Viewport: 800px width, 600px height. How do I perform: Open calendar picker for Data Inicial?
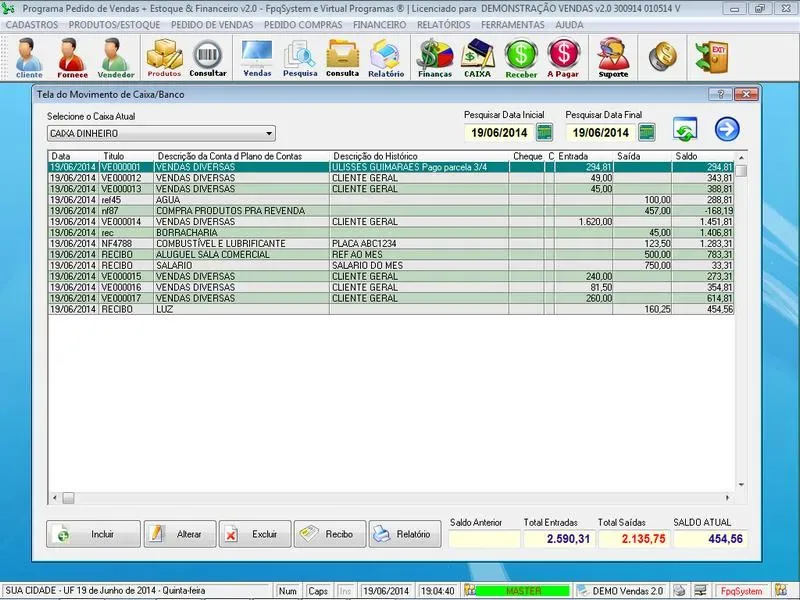pyautogui.click(x=545, y=132)
